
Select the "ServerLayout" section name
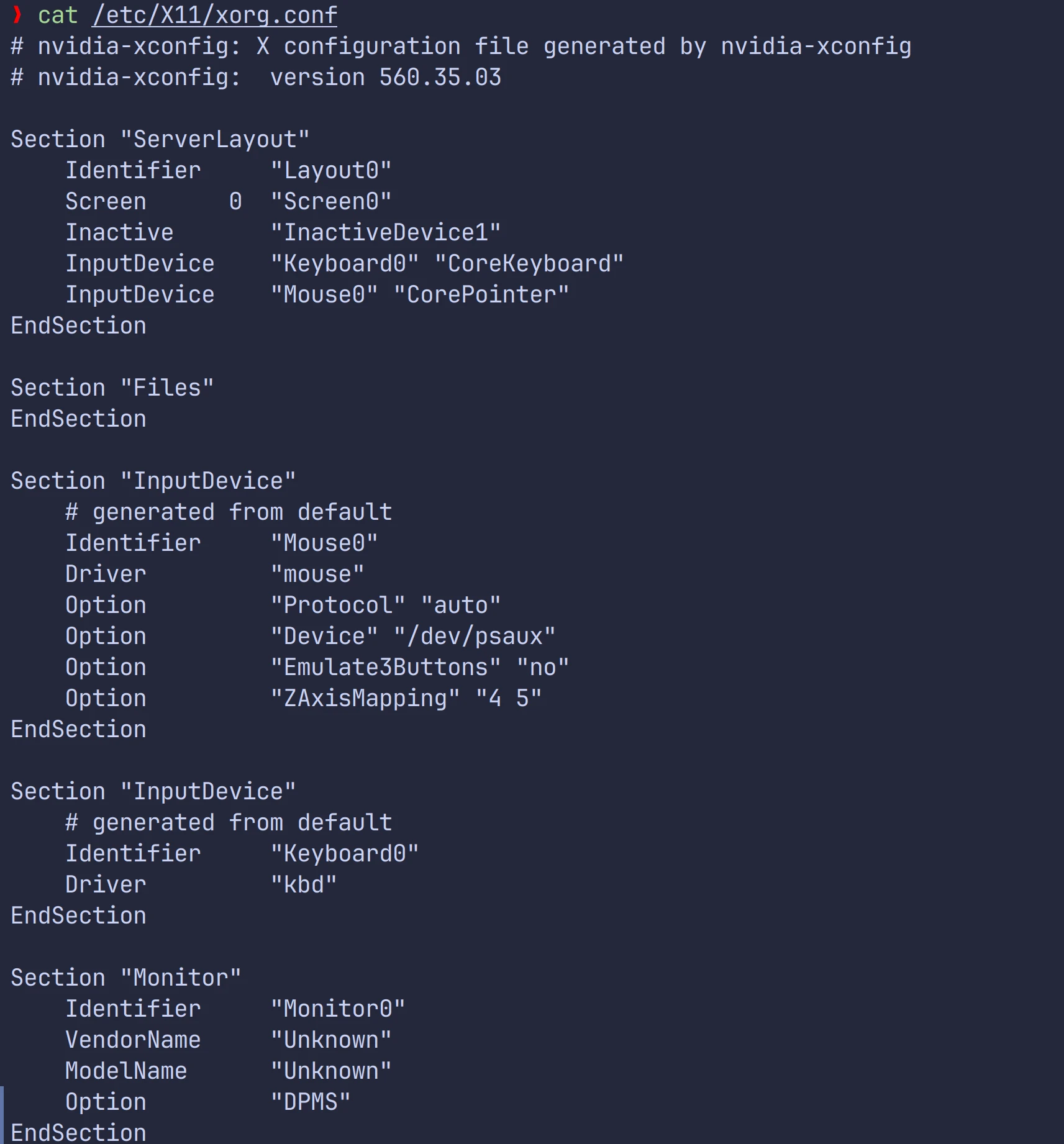coord(215,140)
